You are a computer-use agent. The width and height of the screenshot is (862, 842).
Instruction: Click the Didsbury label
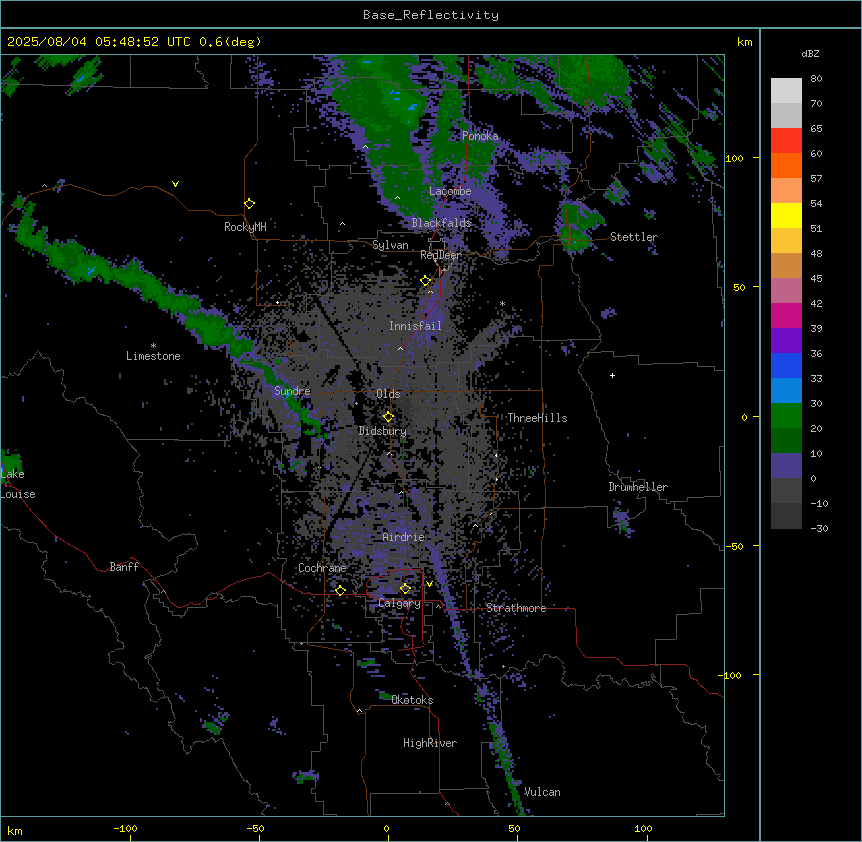click(383, 431)
